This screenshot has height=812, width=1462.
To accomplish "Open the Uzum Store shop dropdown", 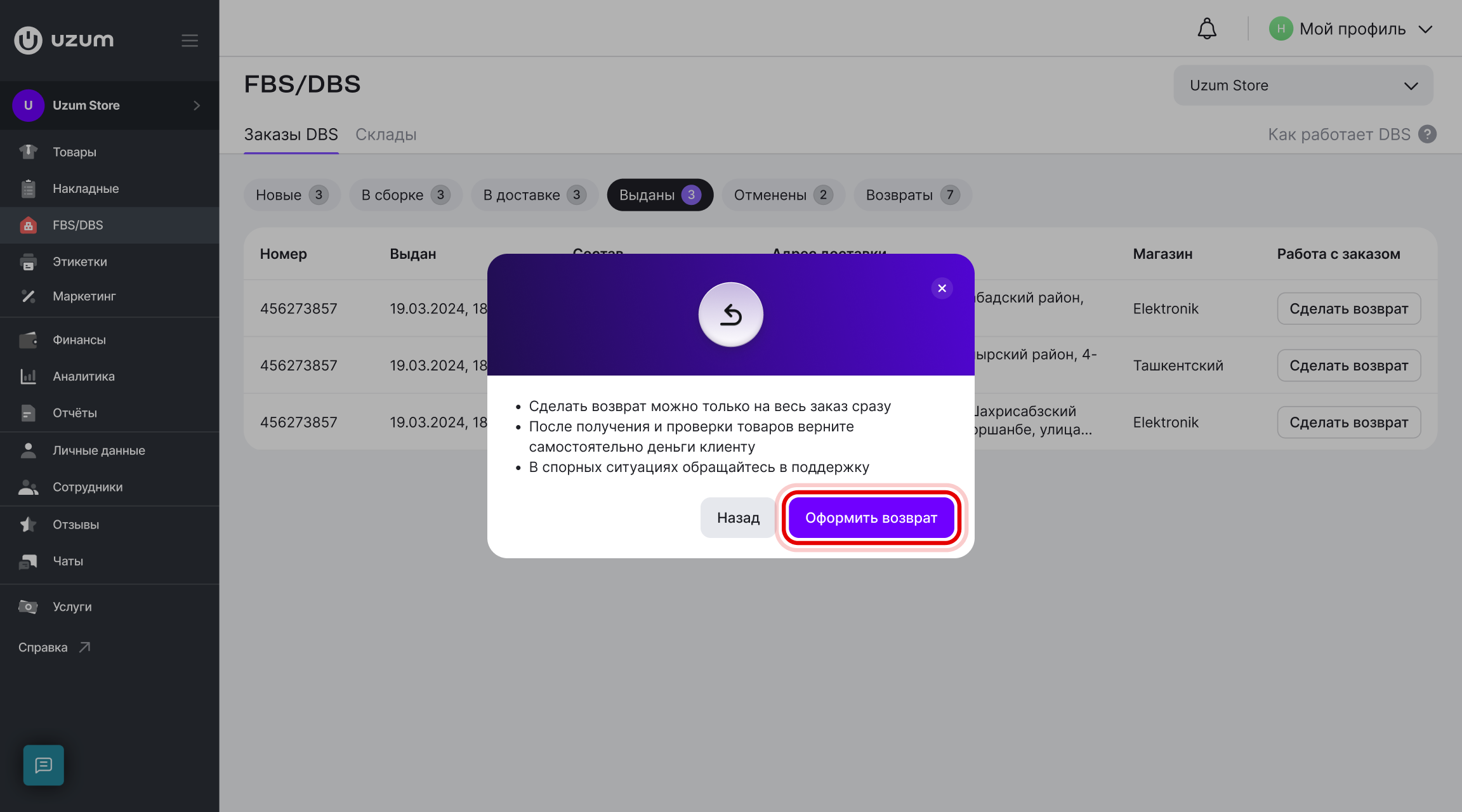I will (1303, 86).
